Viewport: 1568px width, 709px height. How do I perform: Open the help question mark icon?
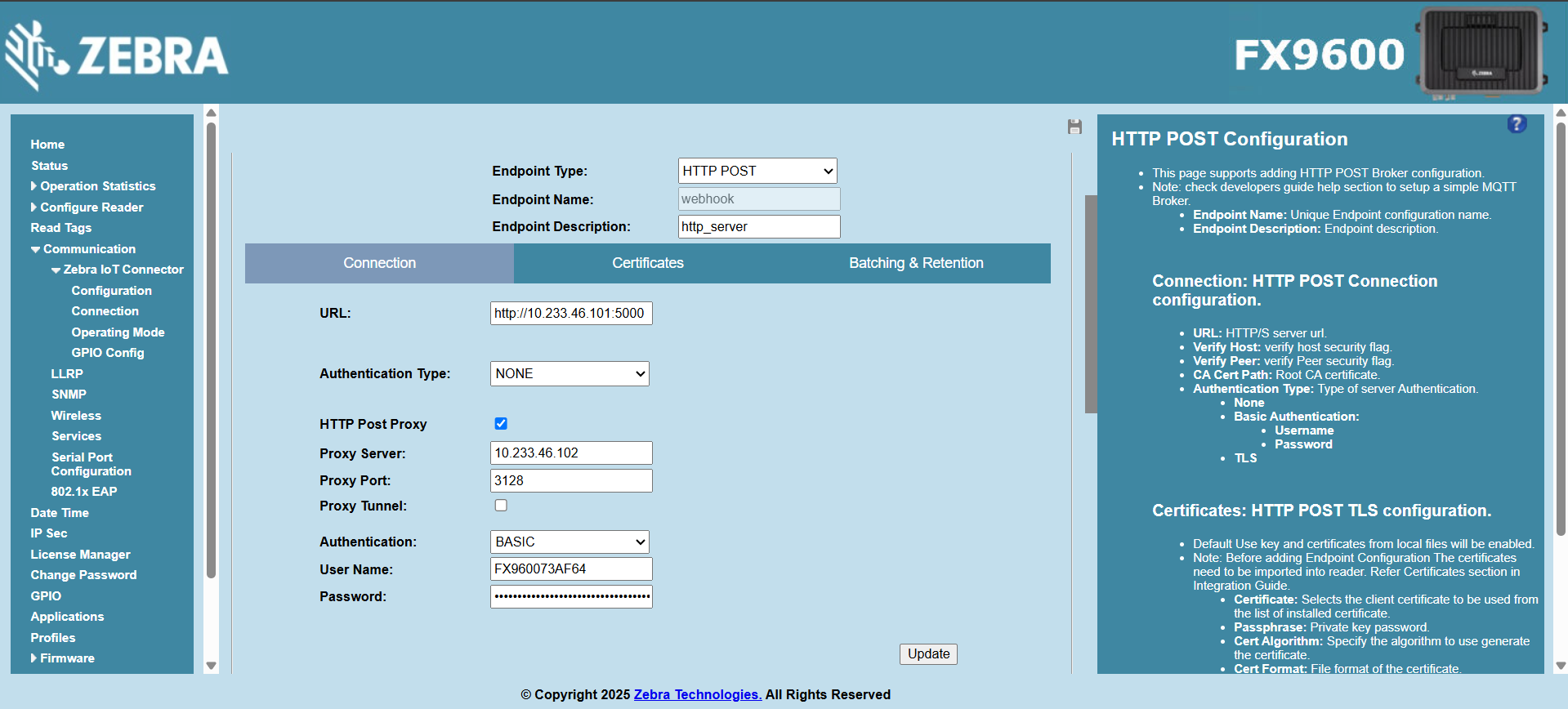[x=1517, y=124]
